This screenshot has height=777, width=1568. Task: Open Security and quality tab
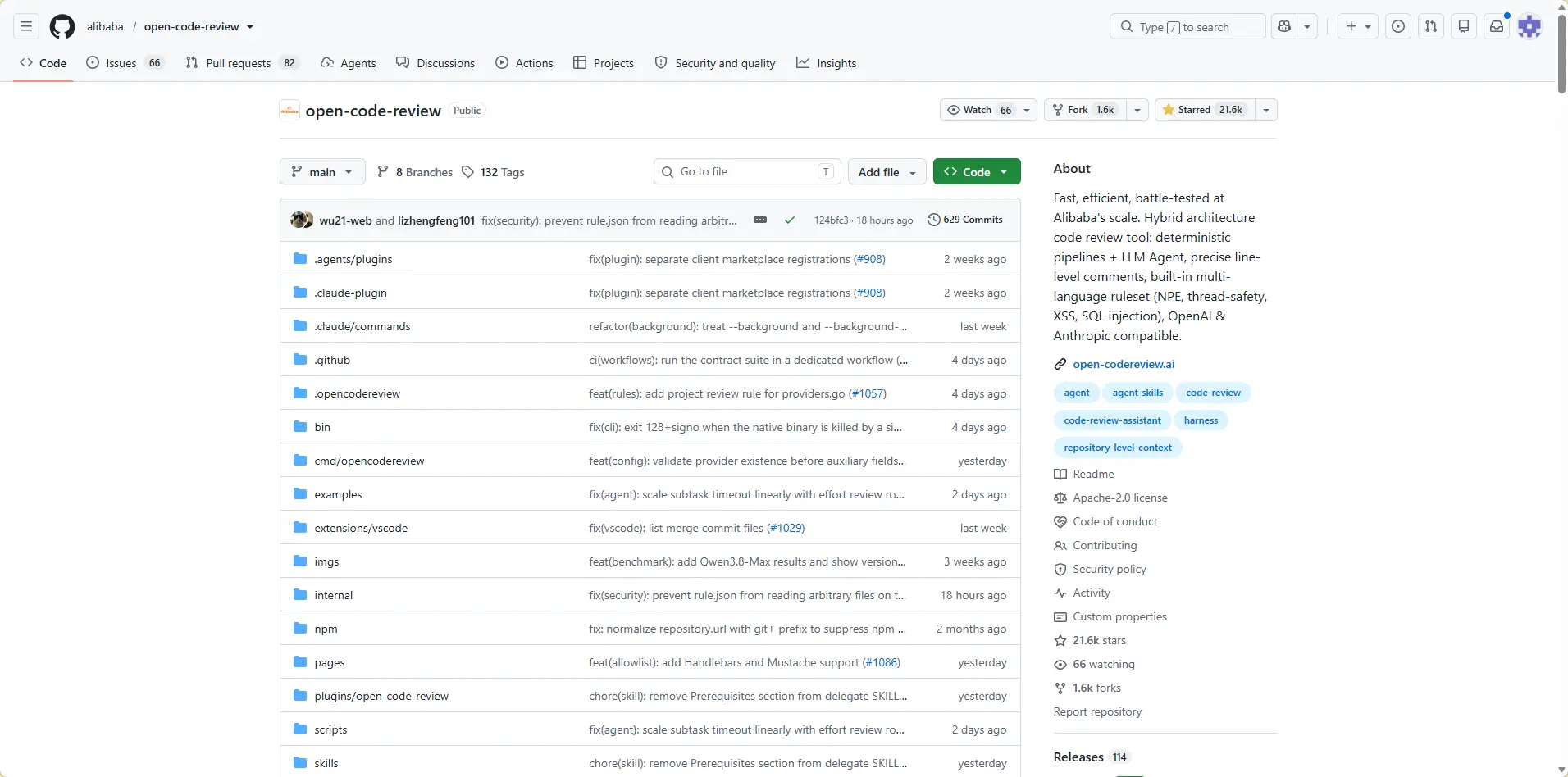point(715,63)
